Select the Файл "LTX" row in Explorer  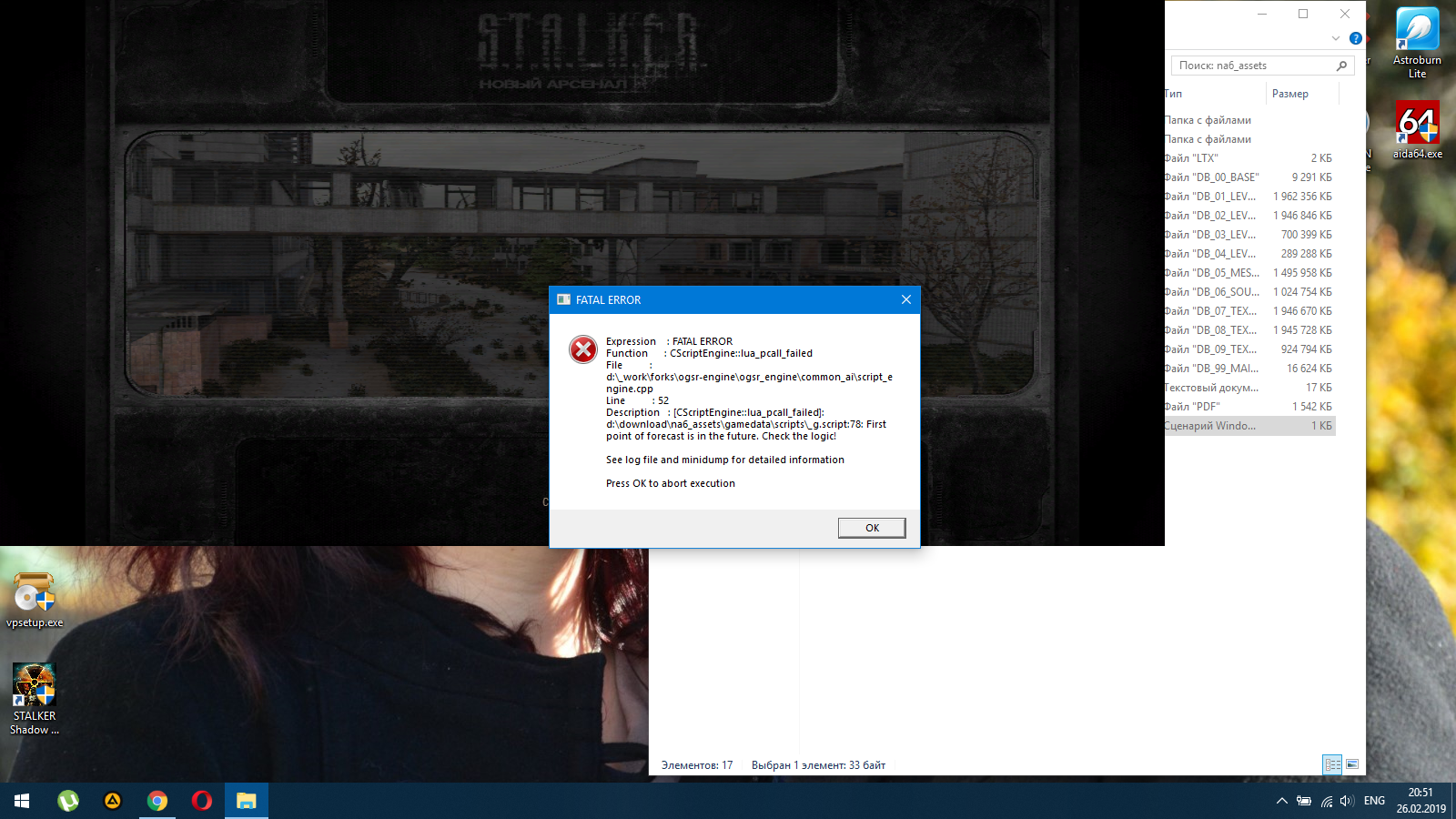point(1249,158)
